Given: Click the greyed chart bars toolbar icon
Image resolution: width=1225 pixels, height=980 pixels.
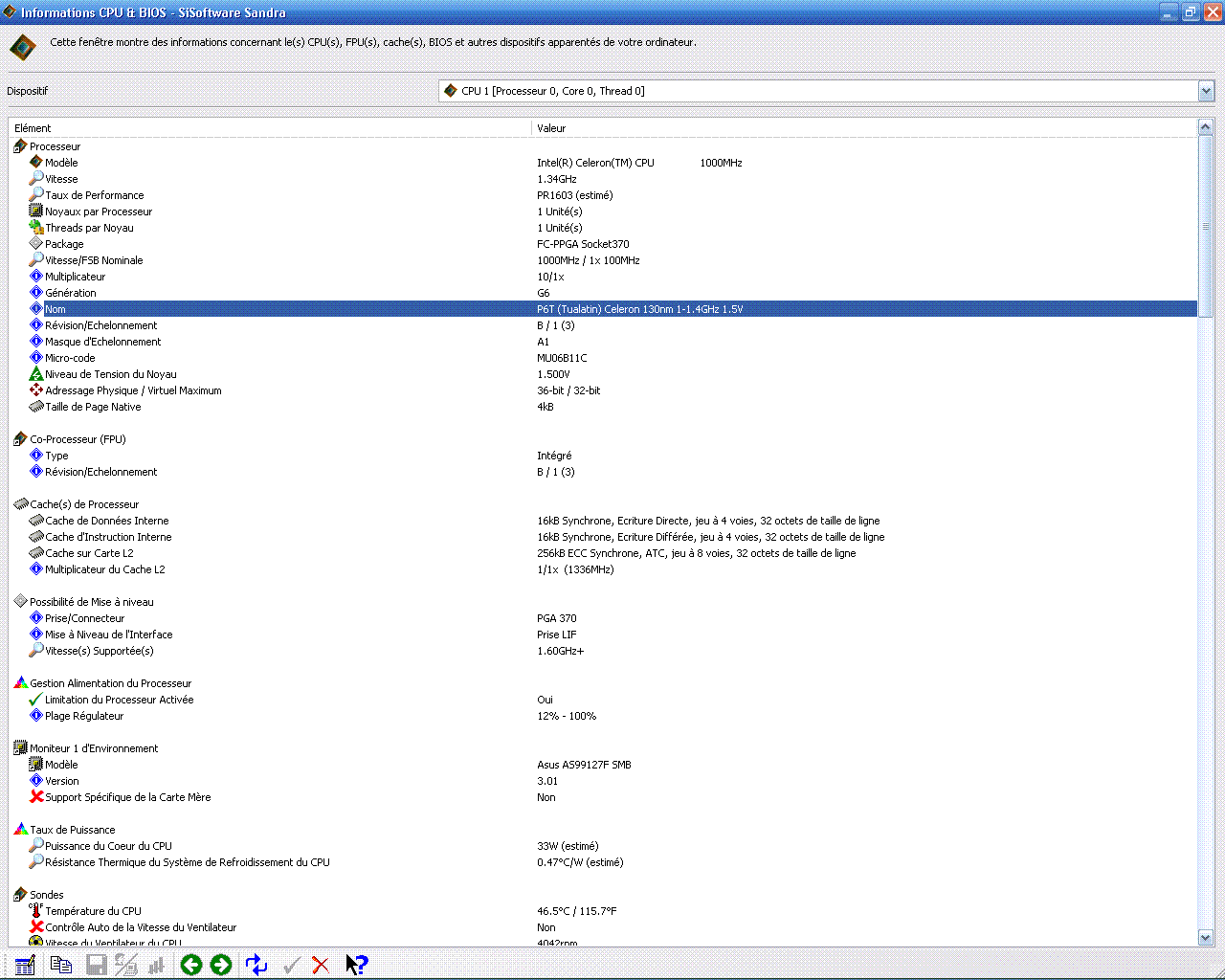Looking at the screenshot, I should click(x=156, y=965).
